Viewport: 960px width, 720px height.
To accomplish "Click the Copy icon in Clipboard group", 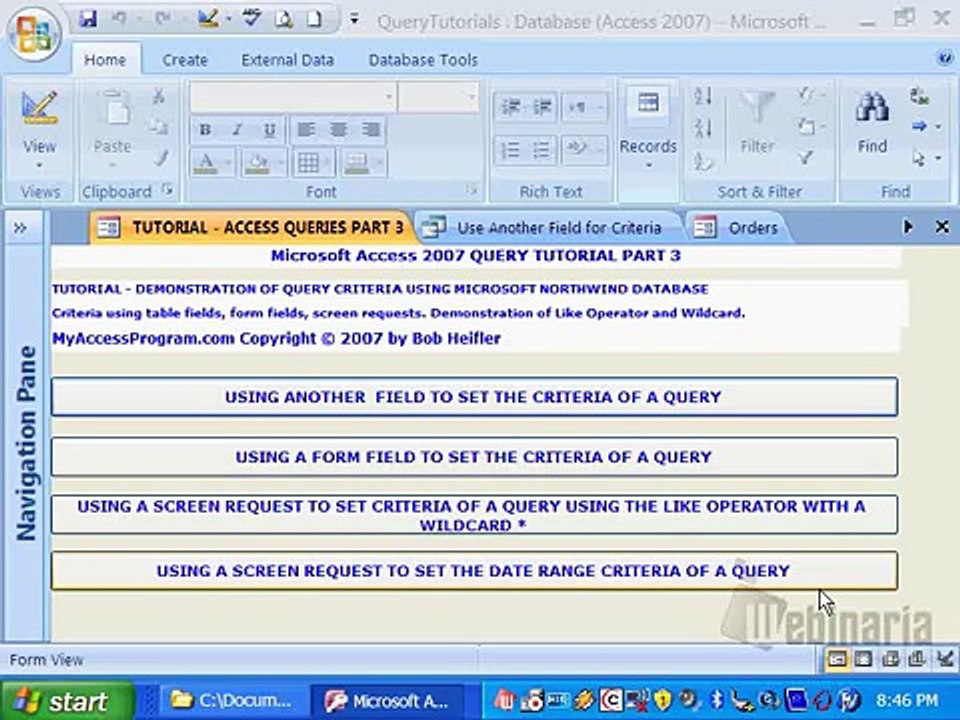I will tap(159, 127).
